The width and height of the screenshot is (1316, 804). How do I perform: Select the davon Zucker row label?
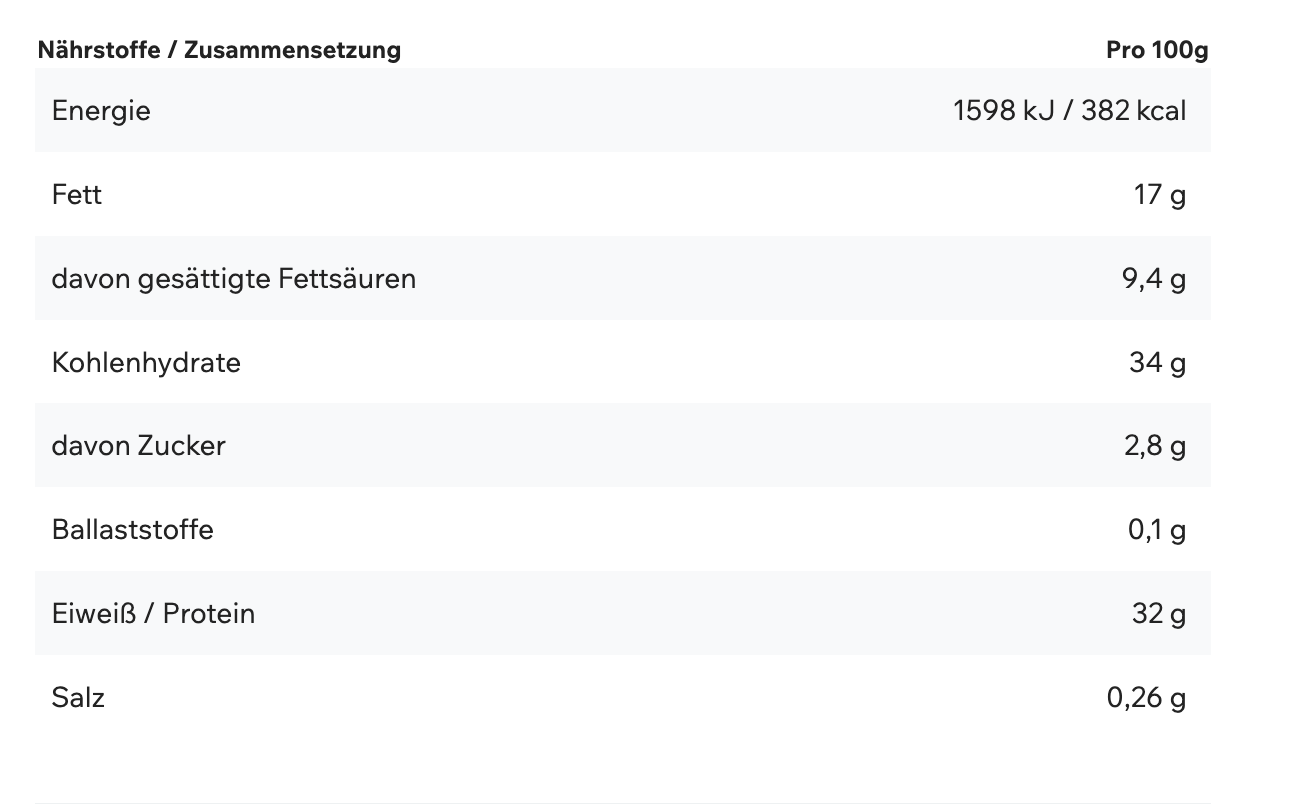138,445
